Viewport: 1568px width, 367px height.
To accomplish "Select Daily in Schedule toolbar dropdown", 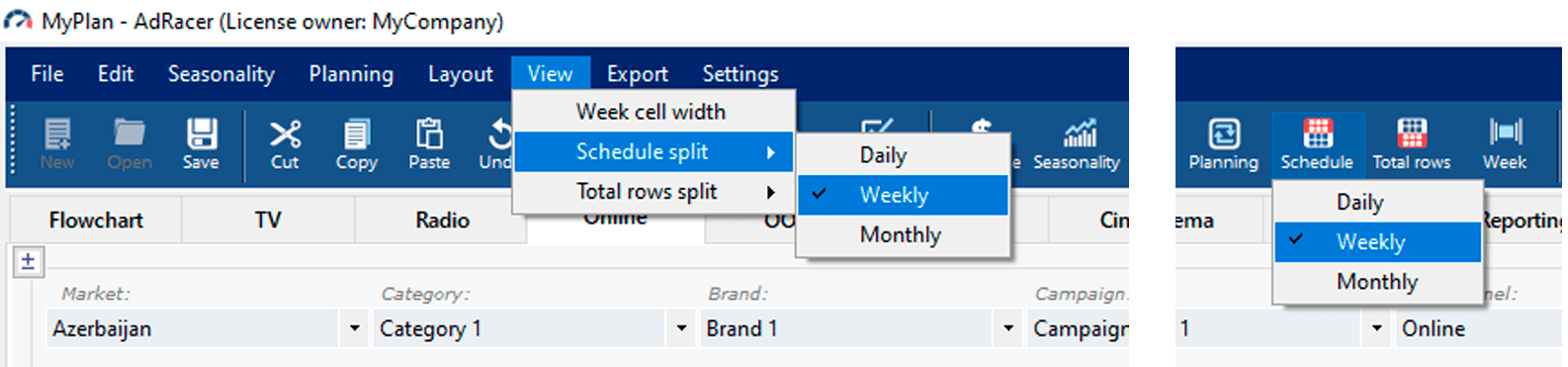I will point(1378,202).
